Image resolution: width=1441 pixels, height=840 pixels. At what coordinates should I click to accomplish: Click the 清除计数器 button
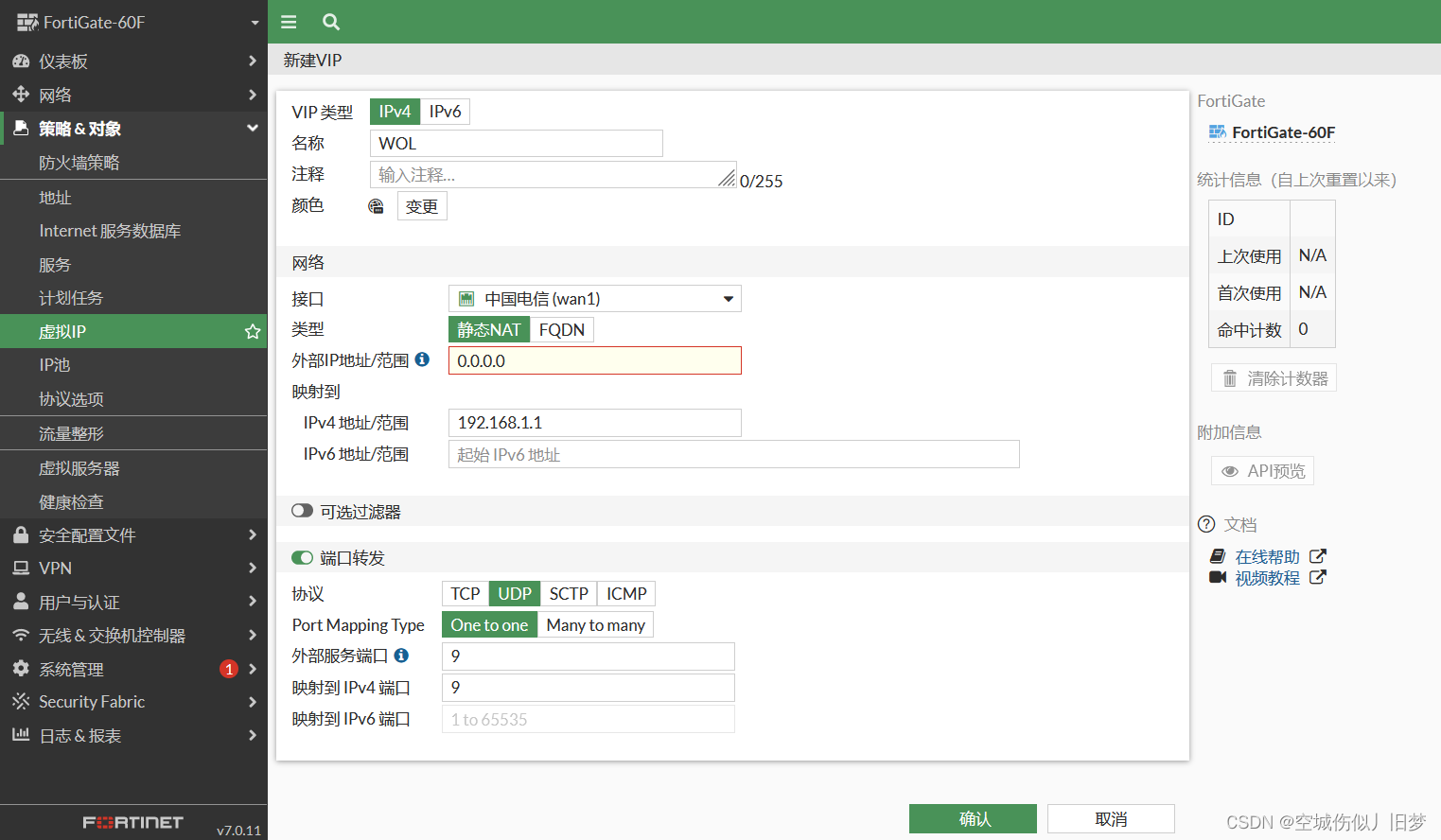(1274, 378)
